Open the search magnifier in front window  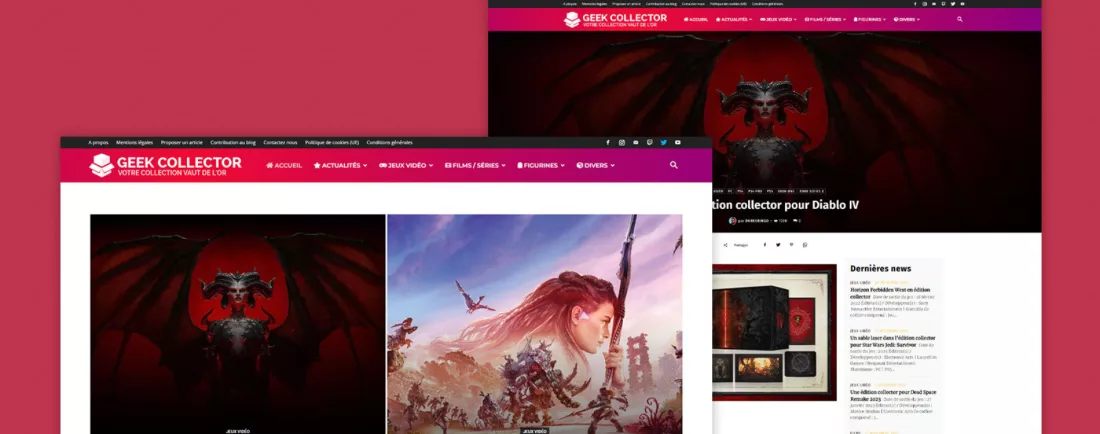(x=673, y=165)
